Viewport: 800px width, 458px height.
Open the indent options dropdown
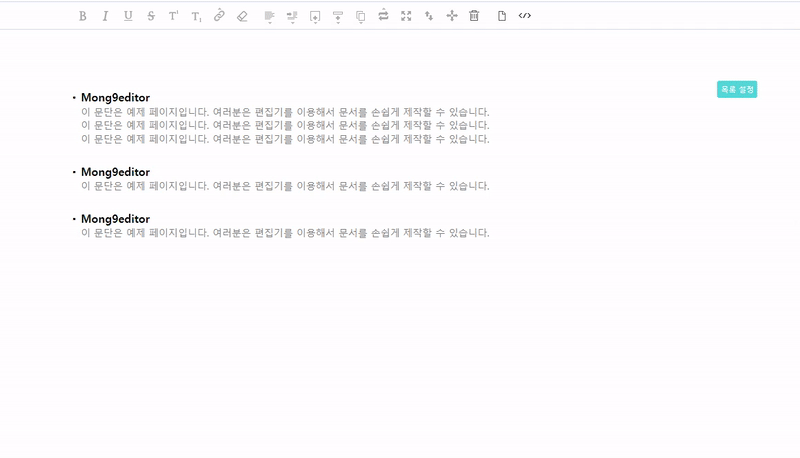tap(292, 16)
